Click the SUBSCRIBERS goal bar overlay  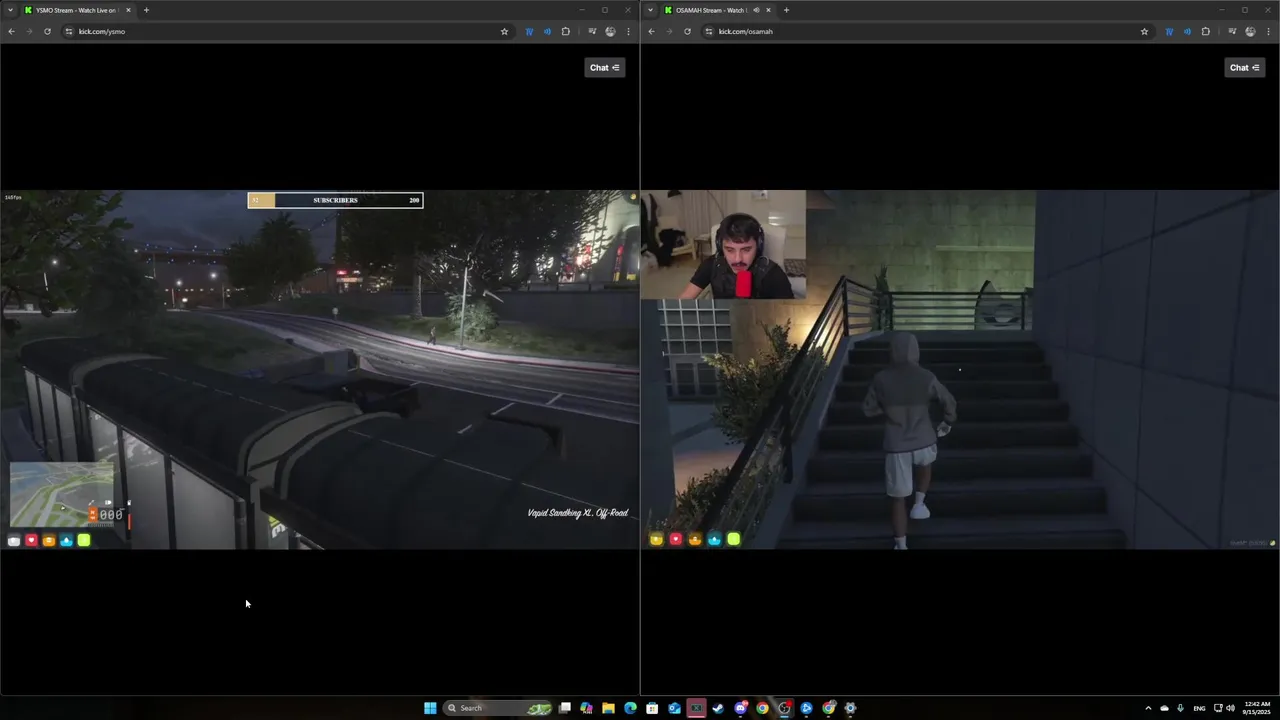pyautogui.click(x=335, y=200)
